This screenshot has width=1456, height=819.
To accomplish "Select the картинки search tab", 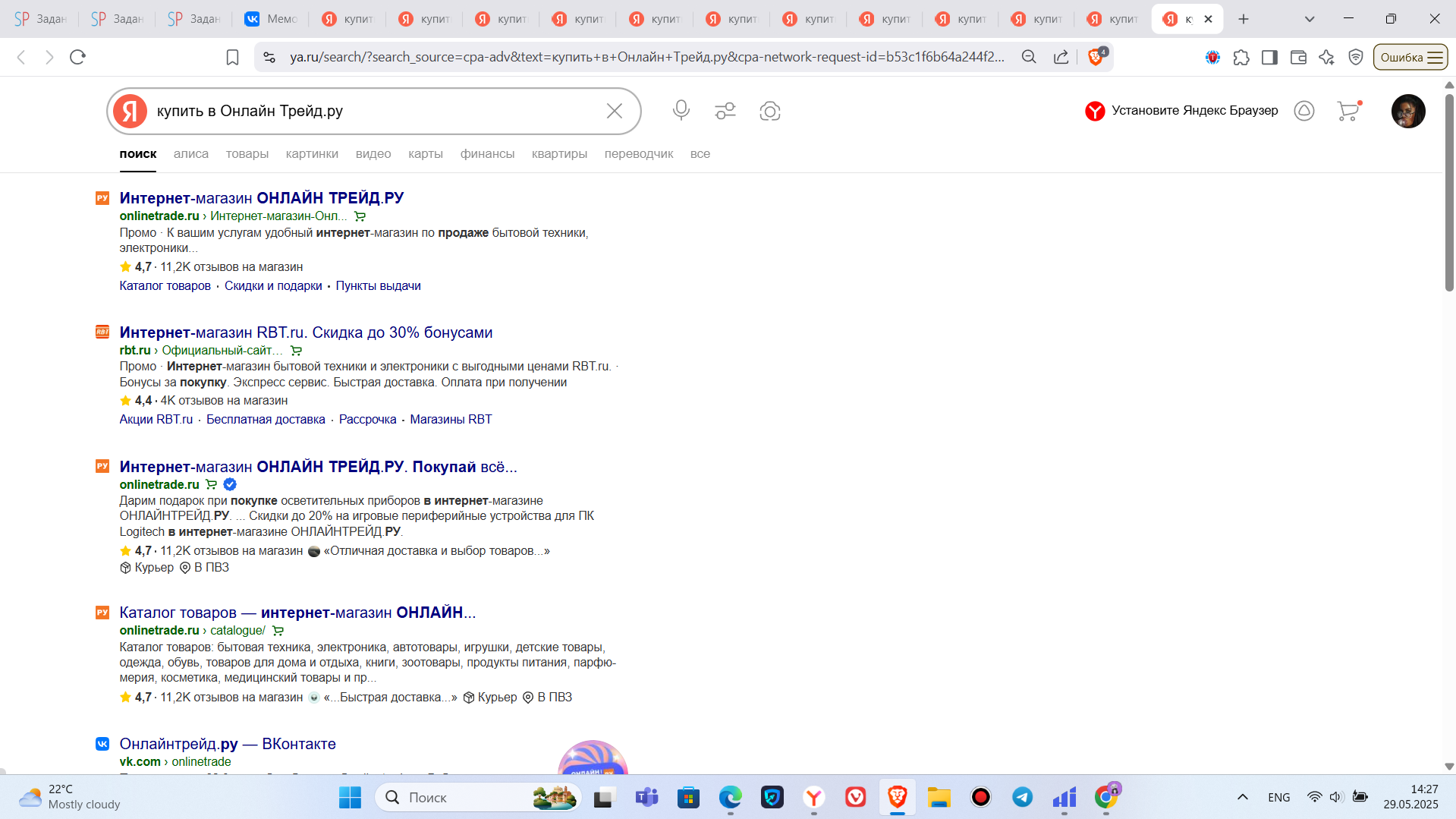I will 312,154.
